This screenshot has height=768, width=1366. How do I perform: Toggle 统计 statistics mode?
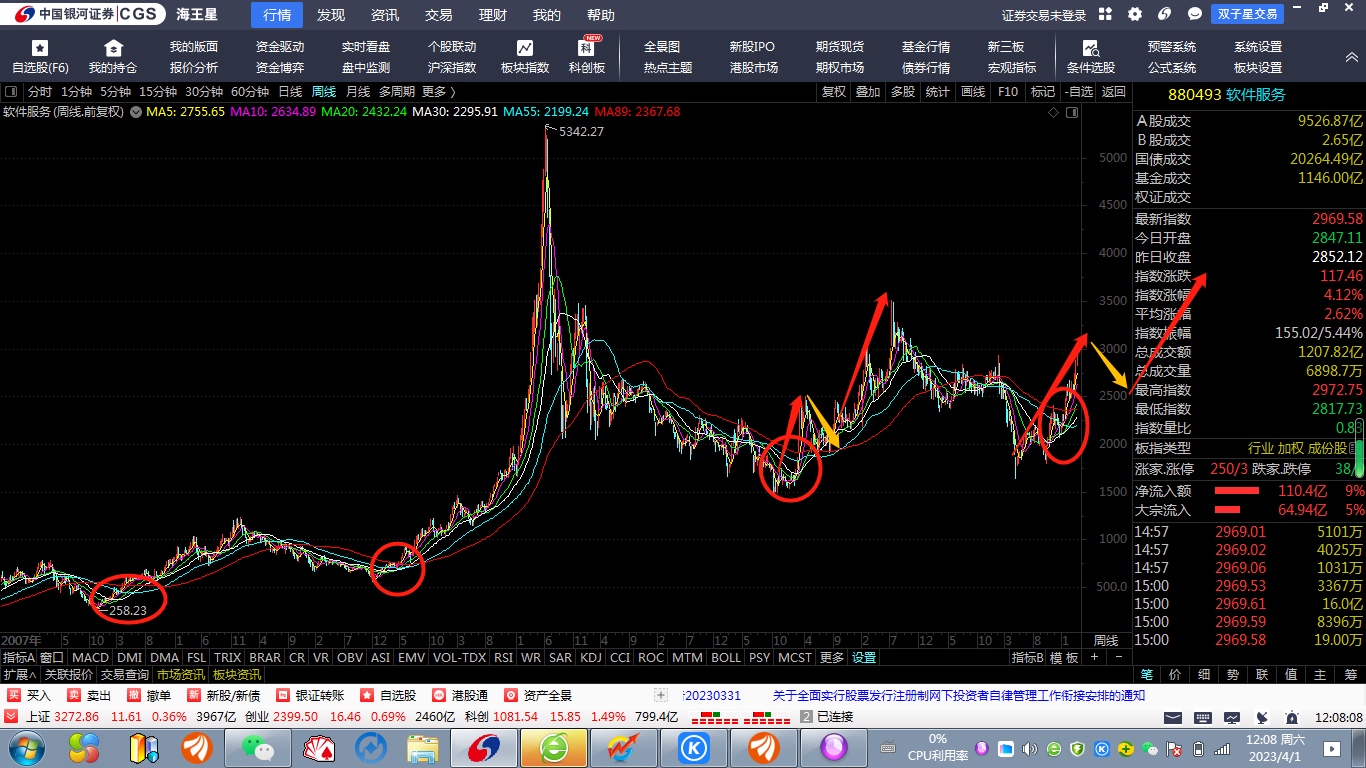[938, 91]
